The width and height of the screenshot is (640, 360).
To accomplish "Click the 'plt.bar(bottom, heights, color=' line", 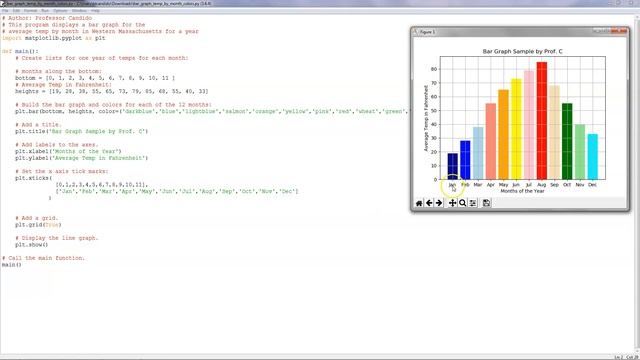I will (211, 111).
